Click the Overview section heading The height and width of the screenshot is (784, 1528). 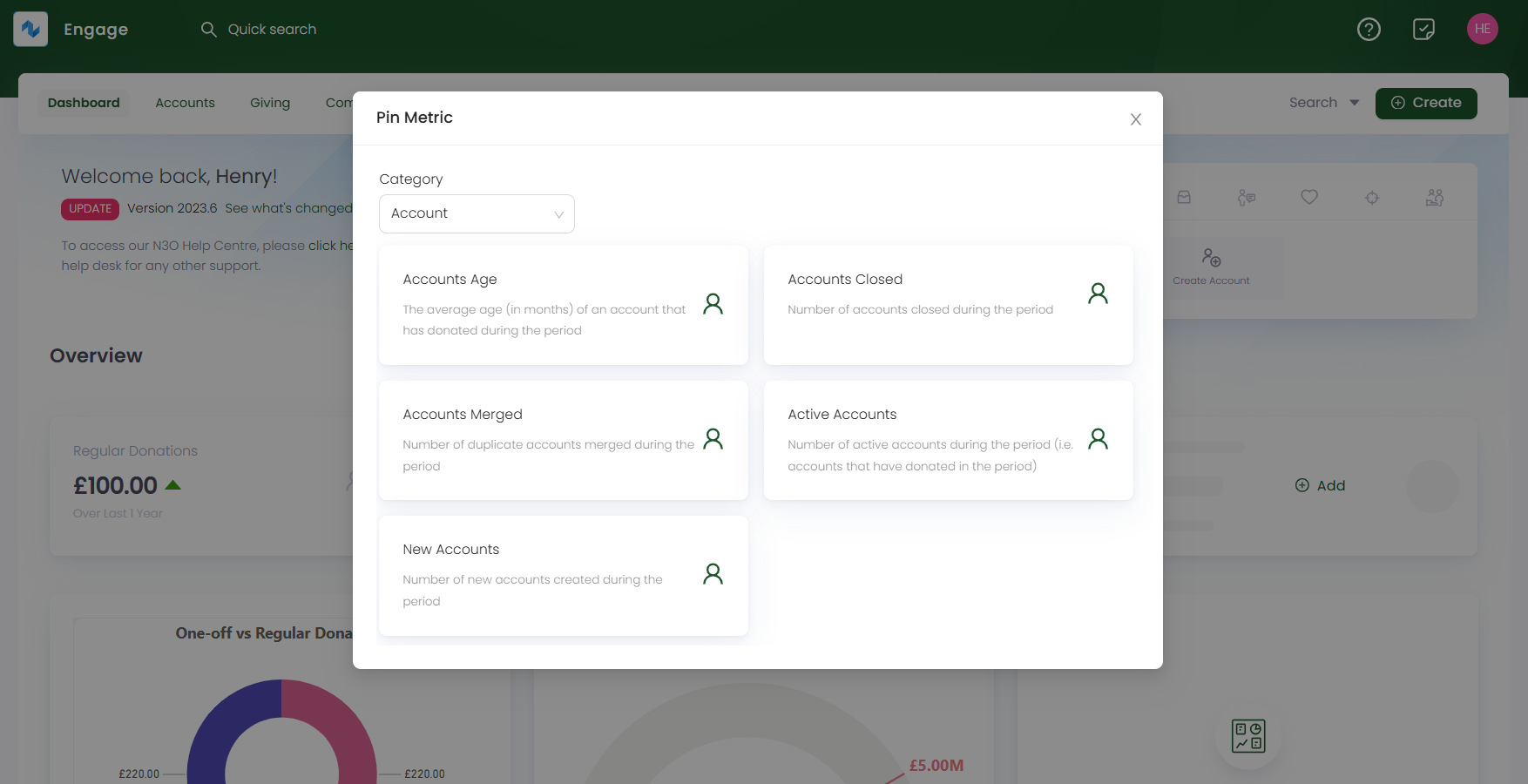96,355
